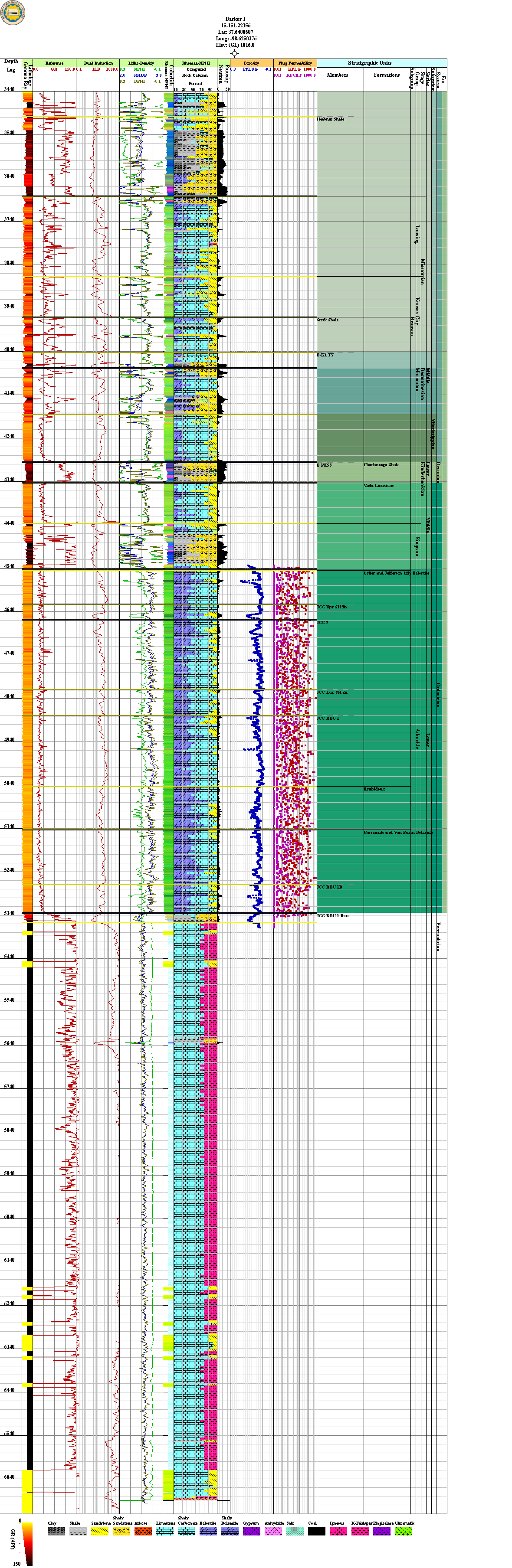512x1568 pixels.
Task: Click the Barker 1 well title
Action: point(235,19)
